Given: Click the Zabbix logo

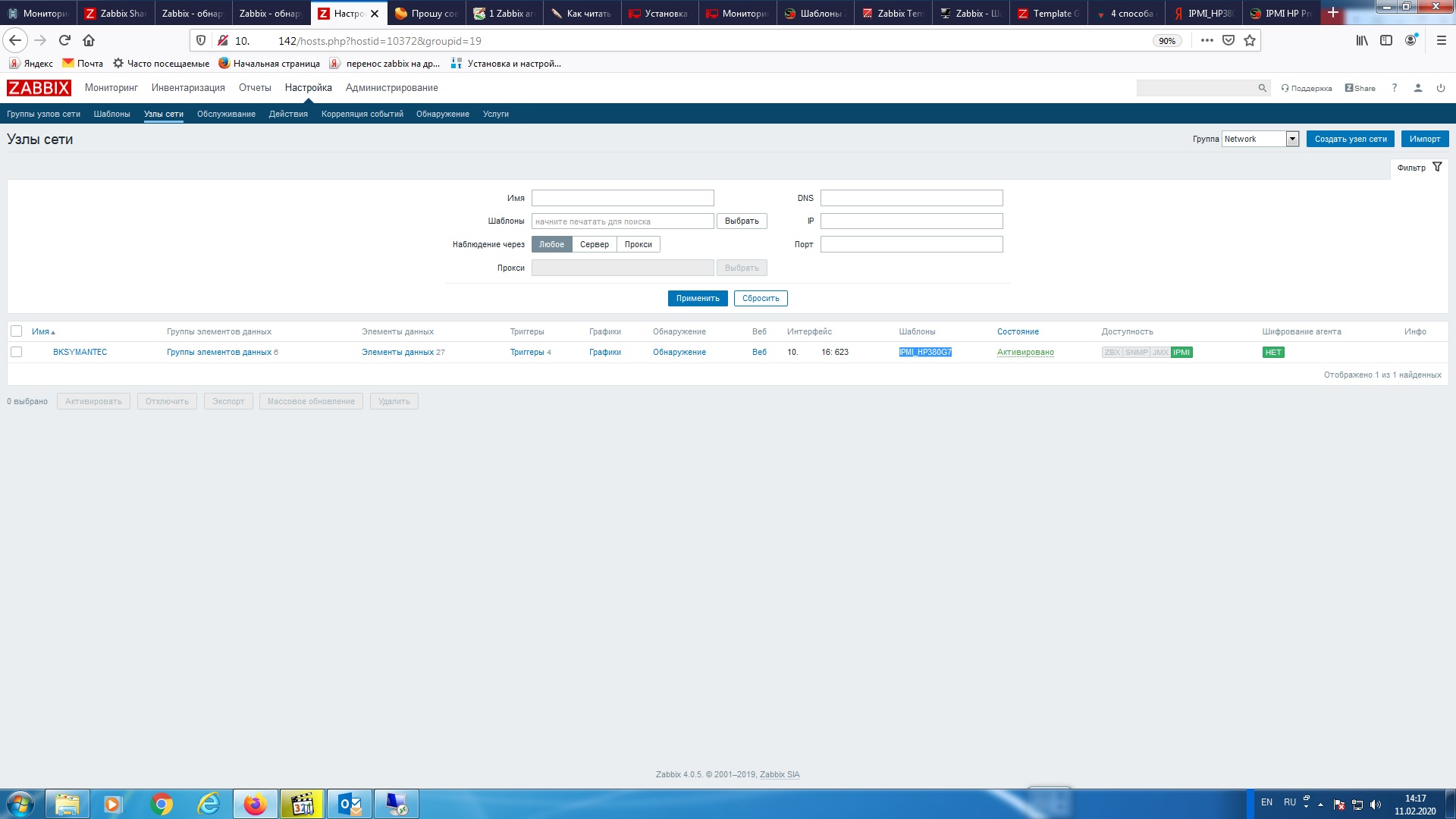Looking at the screenshot, I should (39, 88).
